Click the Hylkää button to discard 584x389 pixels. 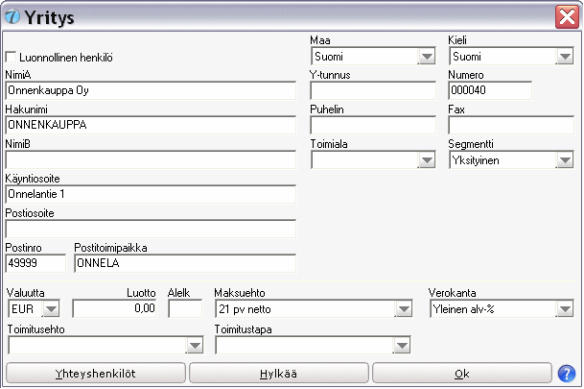279,373
